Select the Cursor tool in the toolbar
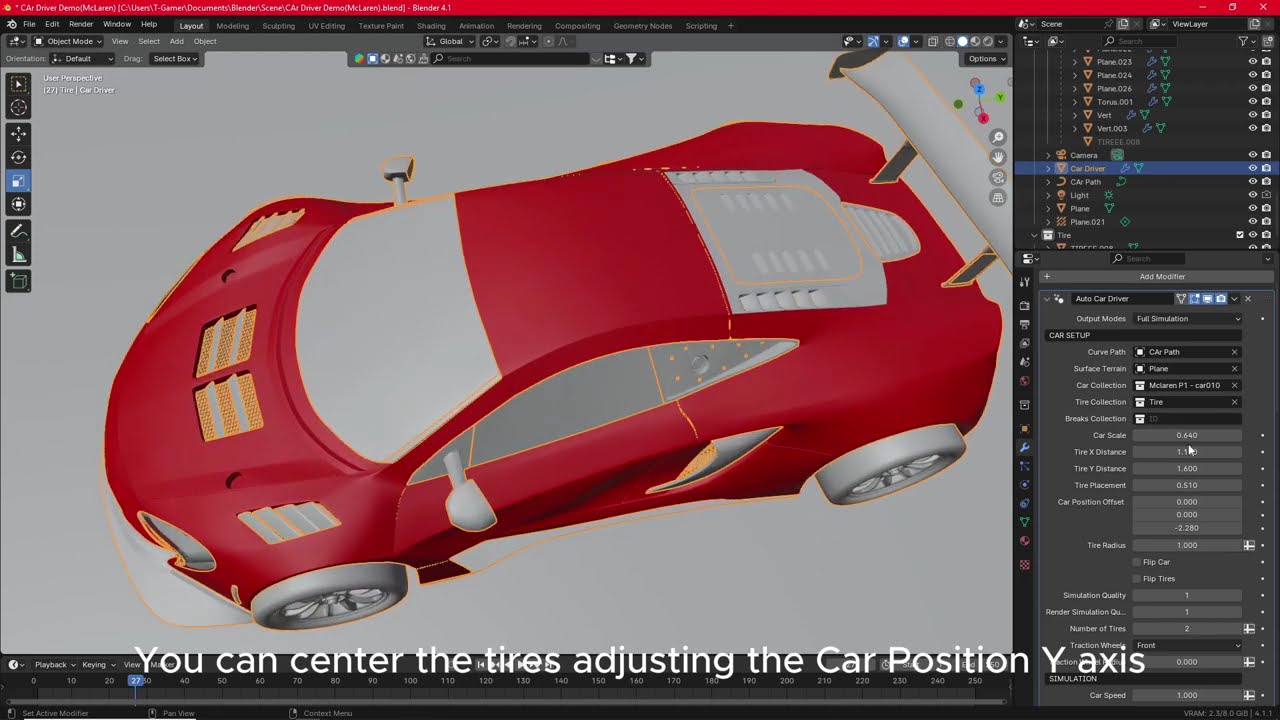The image size is (1280, 720). coord(19,108)
